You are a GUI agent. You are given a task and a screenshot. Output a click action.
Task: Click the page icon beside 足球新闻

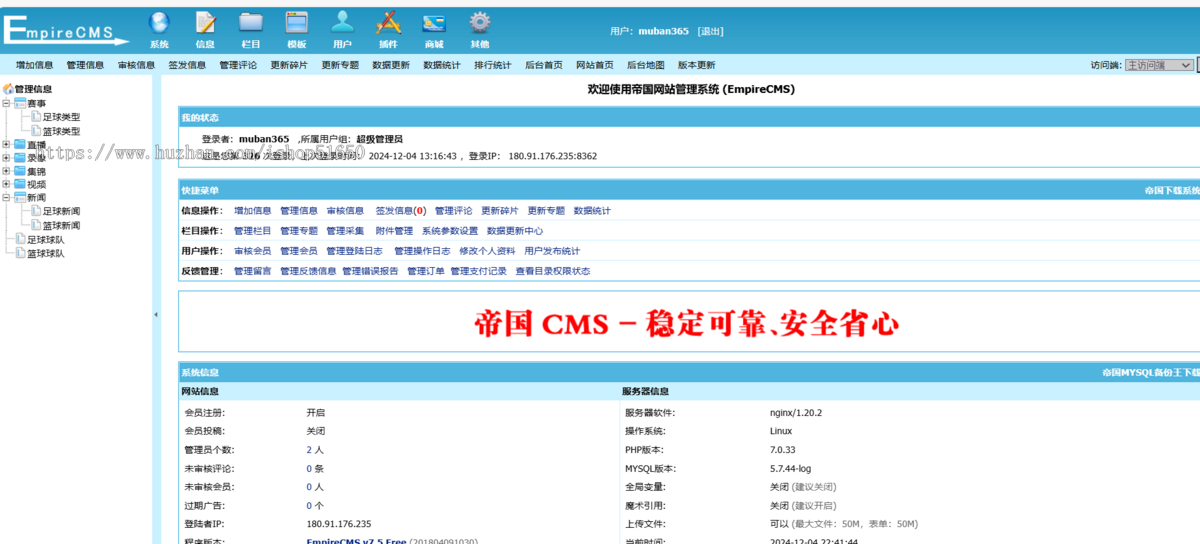[35, 211]
